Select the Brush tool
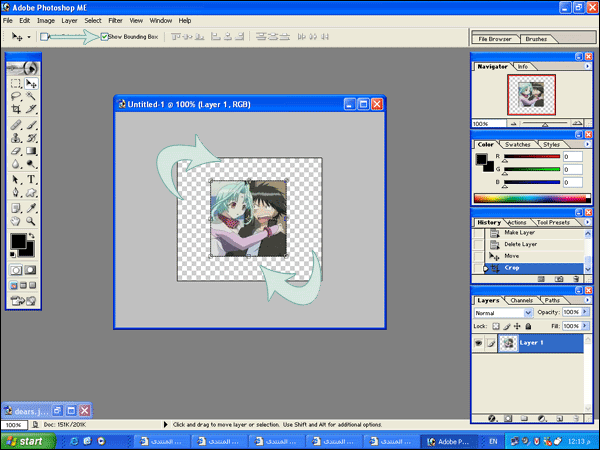600x450 pixels. [x=31, y=125]
